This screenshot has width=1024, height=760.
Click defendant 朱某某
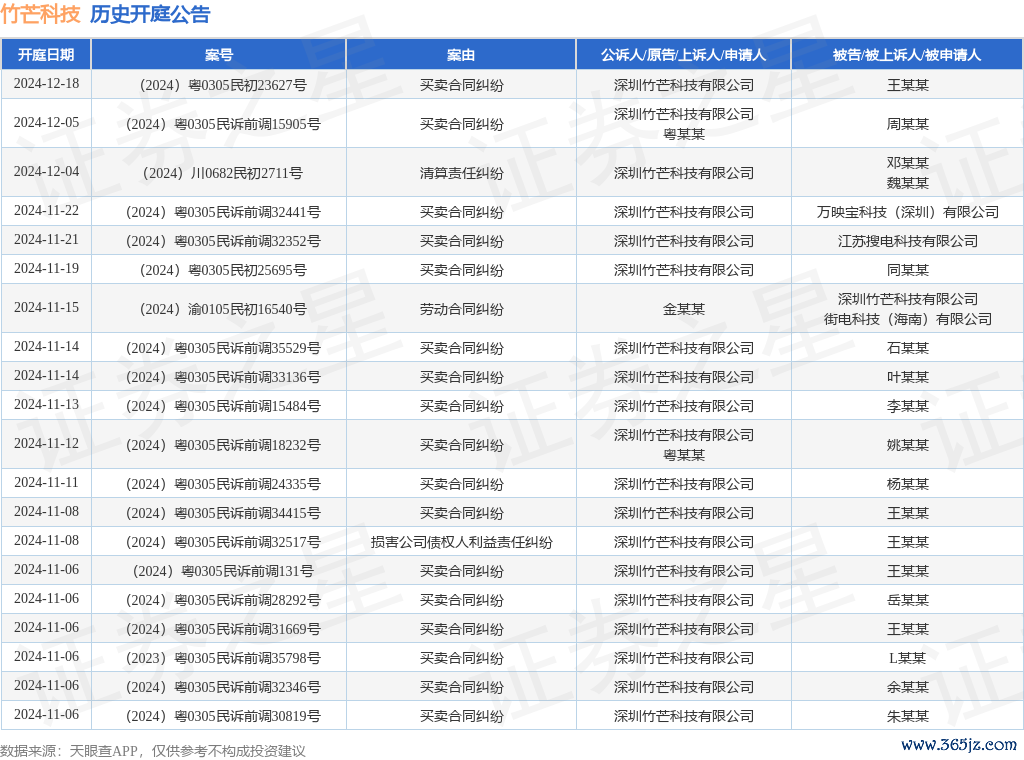click(x=908, y=716)
